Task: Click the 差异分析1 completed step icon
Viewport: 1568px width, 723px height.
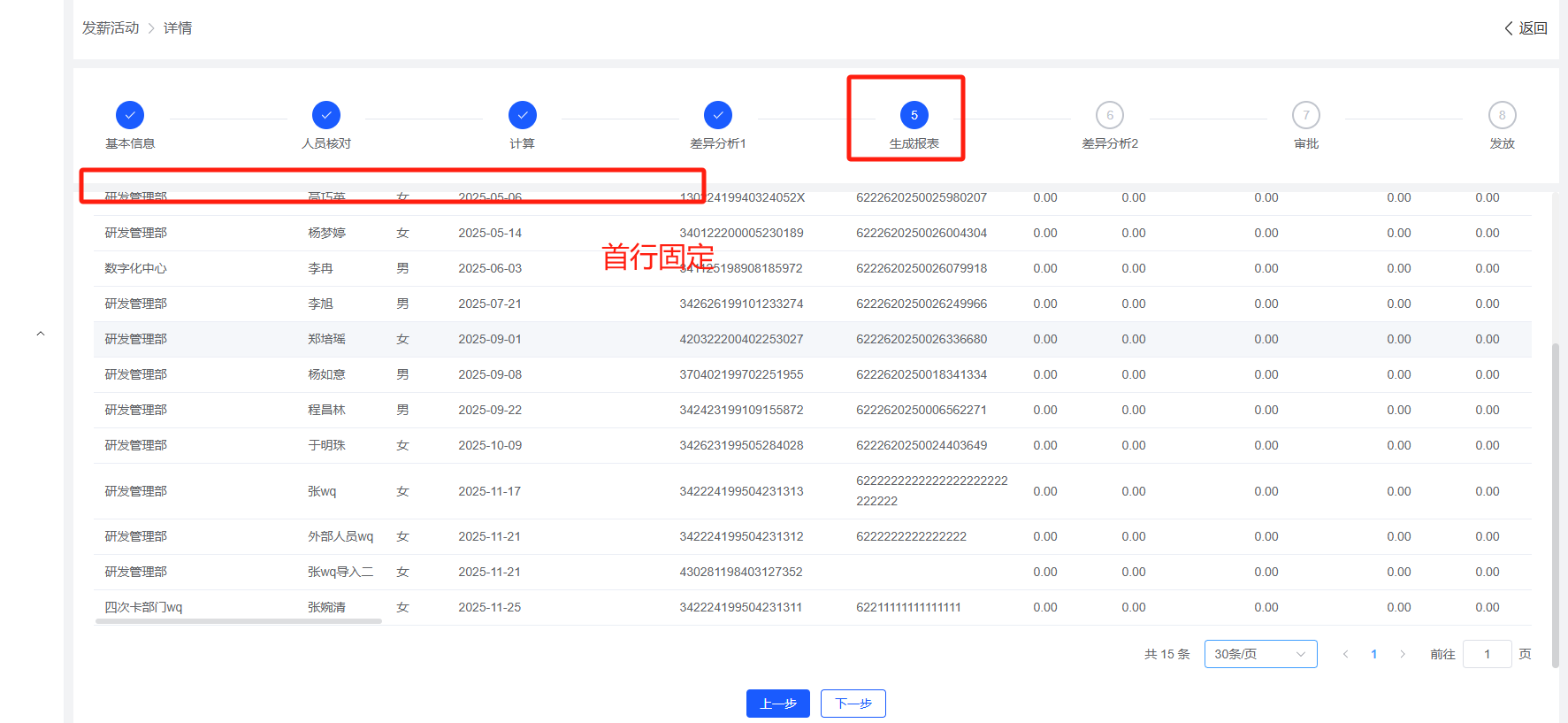Action: click(x=718, y=115)
